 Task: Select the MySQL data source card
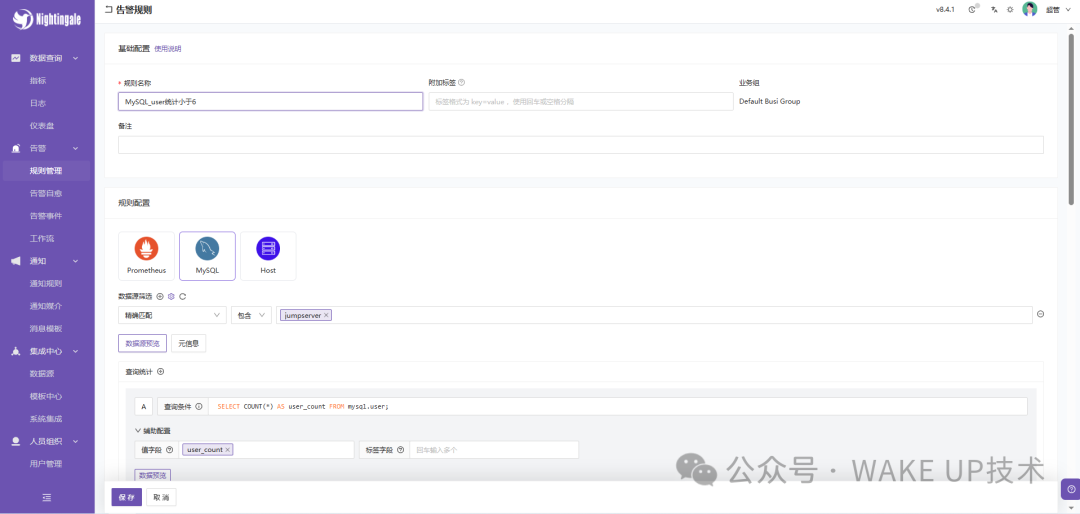(207, 256)
